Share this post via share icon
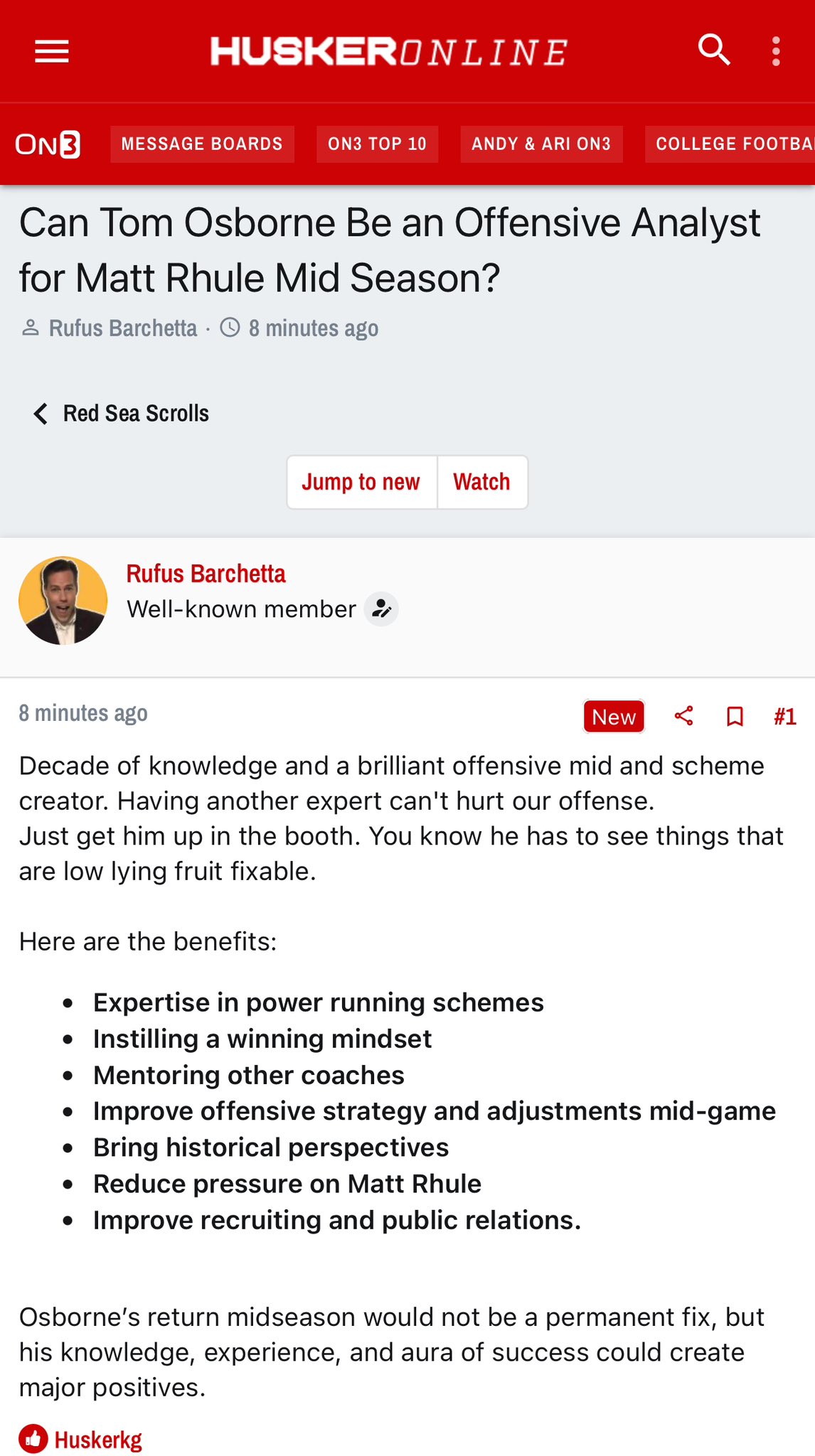Viewport: 815px width, 1456px height. point(683,716)
